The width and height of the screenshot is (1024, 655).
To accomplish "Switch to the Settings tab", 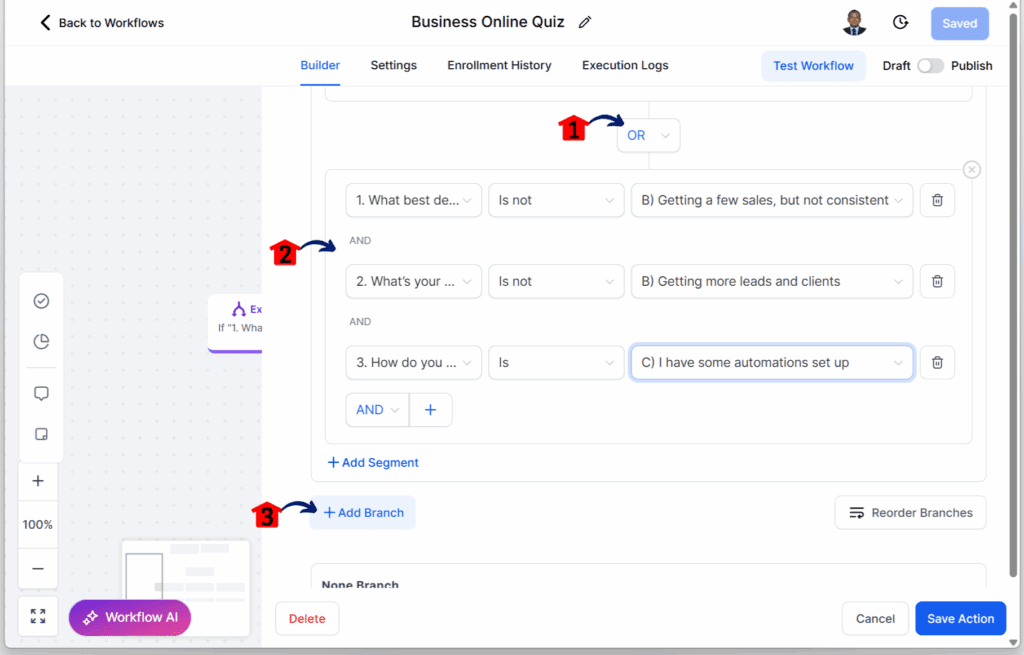I will pyautogui.click(x=394, y=65).
